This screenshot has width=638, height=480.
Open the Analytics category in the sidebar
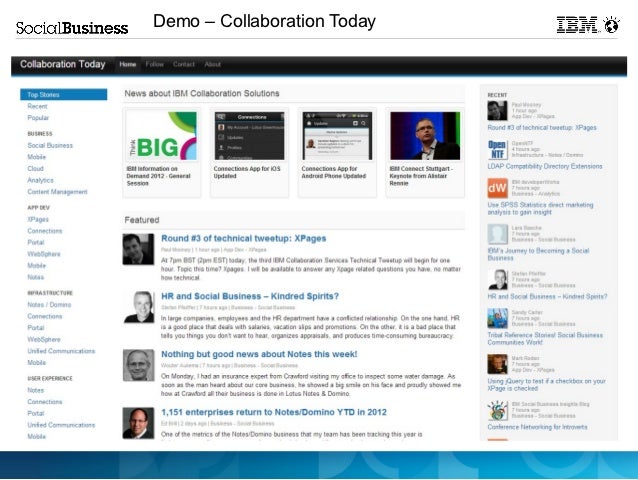(40, 180)
